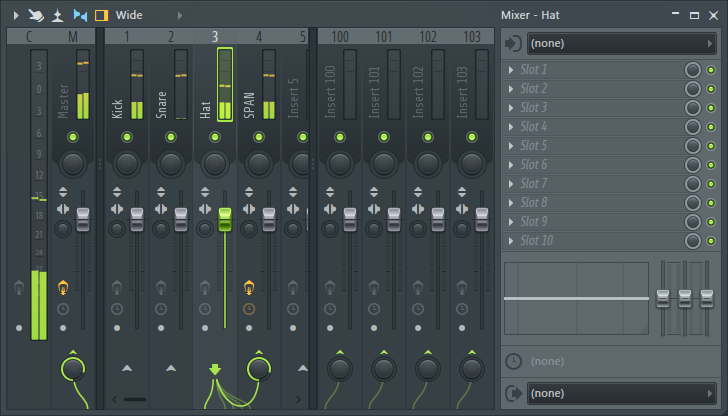Screen dimensions: 728x416
Task: Route to Snare via its up arrow
Action: 171,368
